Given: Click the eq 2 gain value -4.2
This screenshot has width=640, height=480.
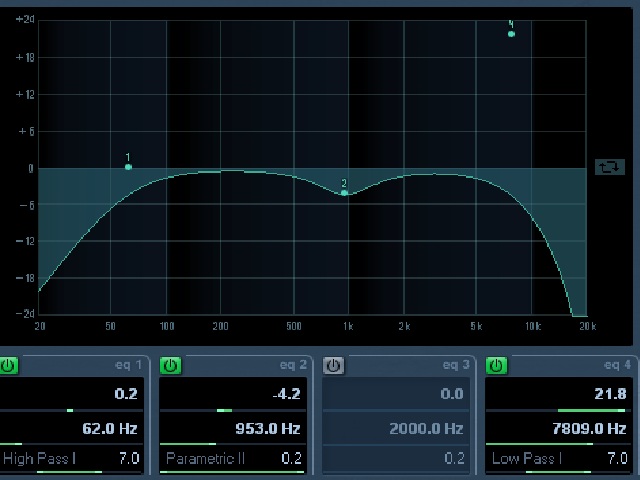Looking at the screenshot, I should point(287,394).
